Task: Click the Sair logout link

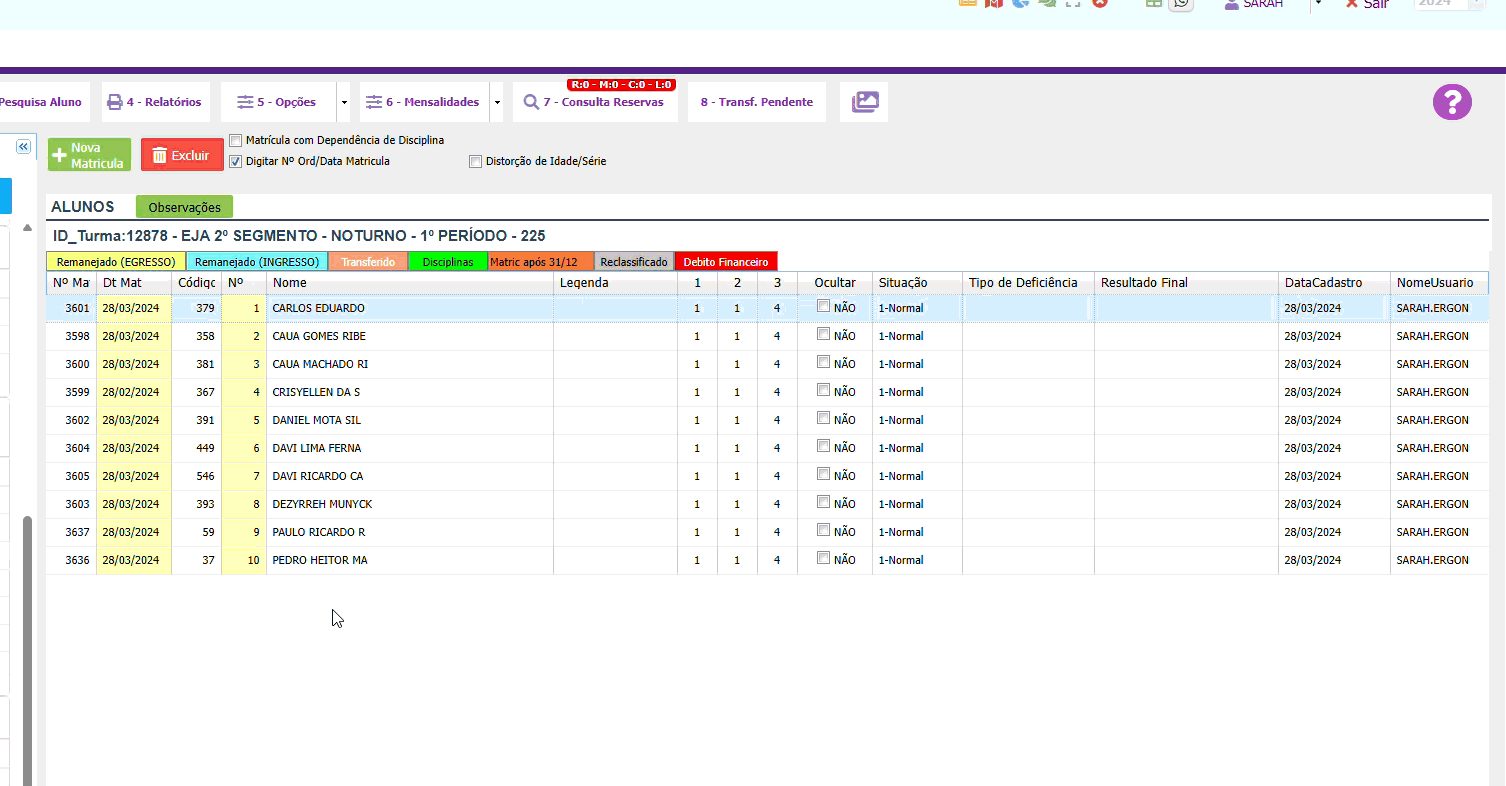Action: (1366, 4)
